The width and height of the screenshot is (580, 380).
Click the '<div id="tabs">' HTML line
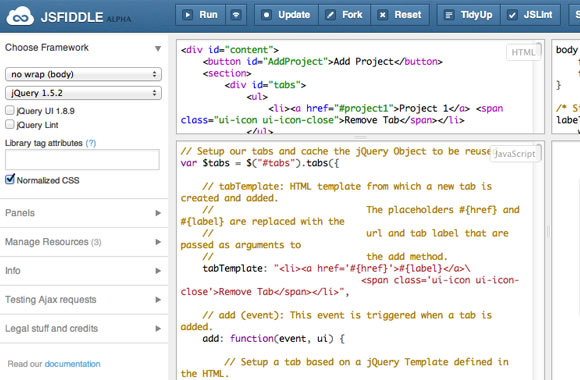265,85
